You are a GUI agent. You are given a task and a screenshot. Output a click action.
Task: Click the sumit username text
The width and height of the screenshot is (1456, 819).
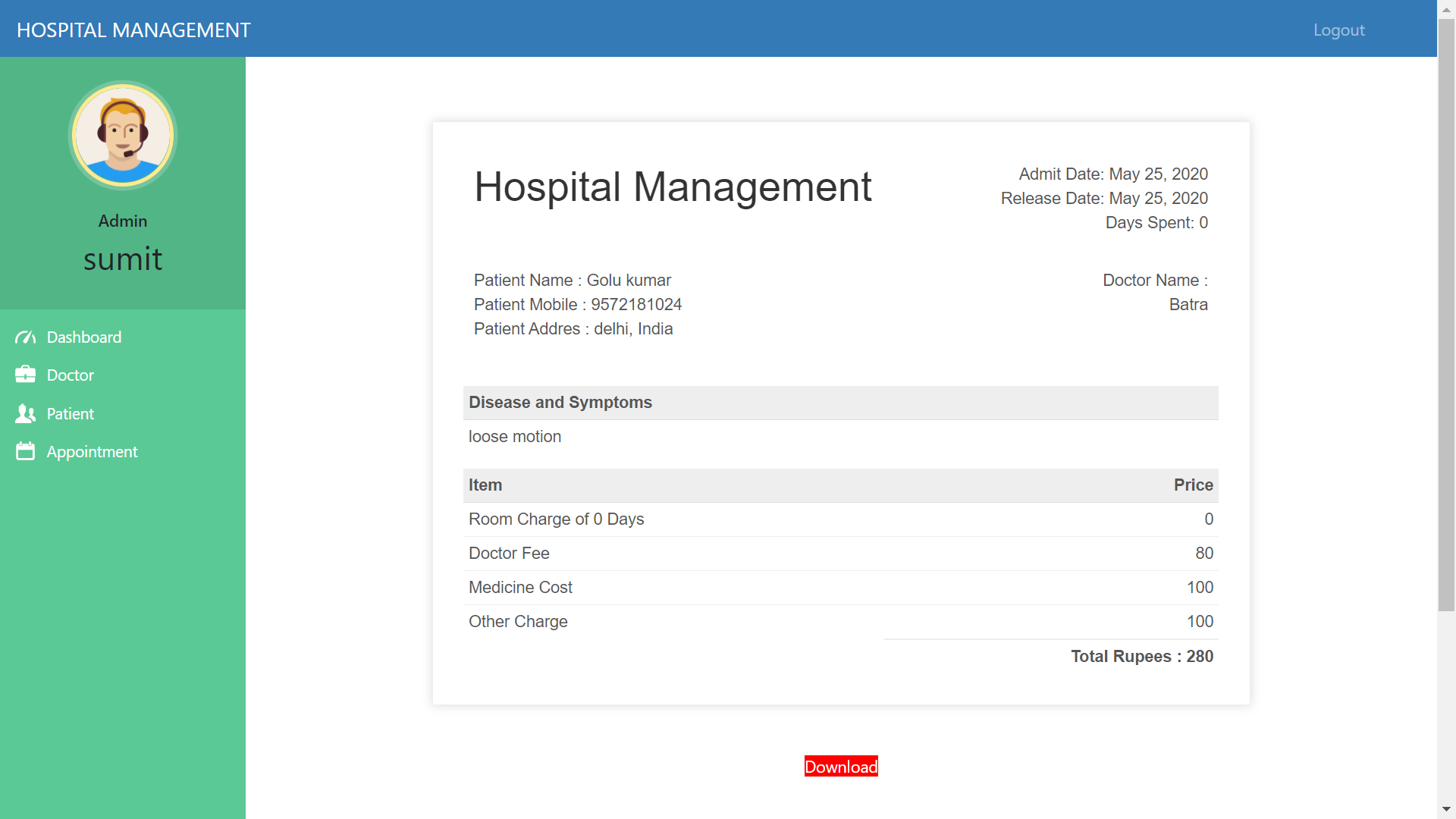(x=123, y=259)
